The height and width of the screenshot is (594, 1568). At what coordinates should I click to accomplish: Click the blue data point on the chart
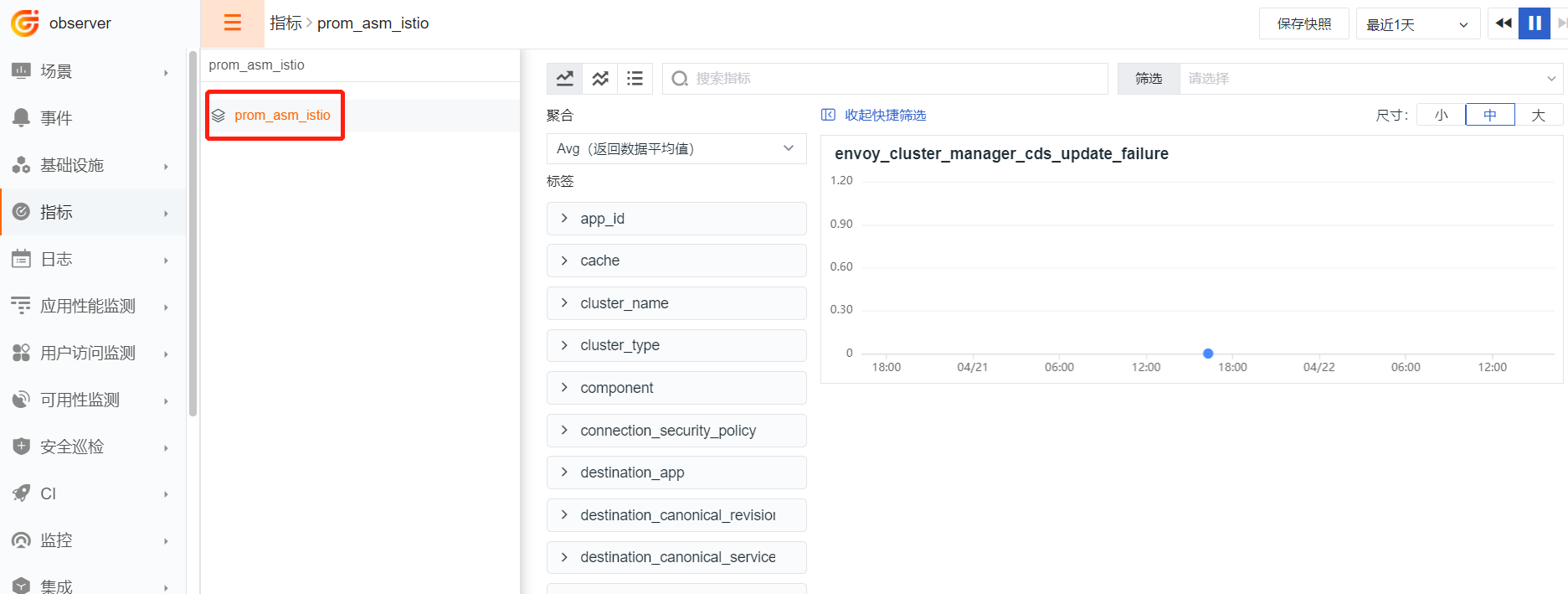point(1208,354)
